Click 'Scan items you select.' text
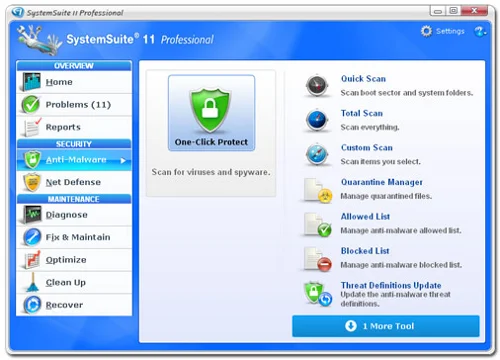The height and width of the screenshot is (360, 500). pos(380,161)
